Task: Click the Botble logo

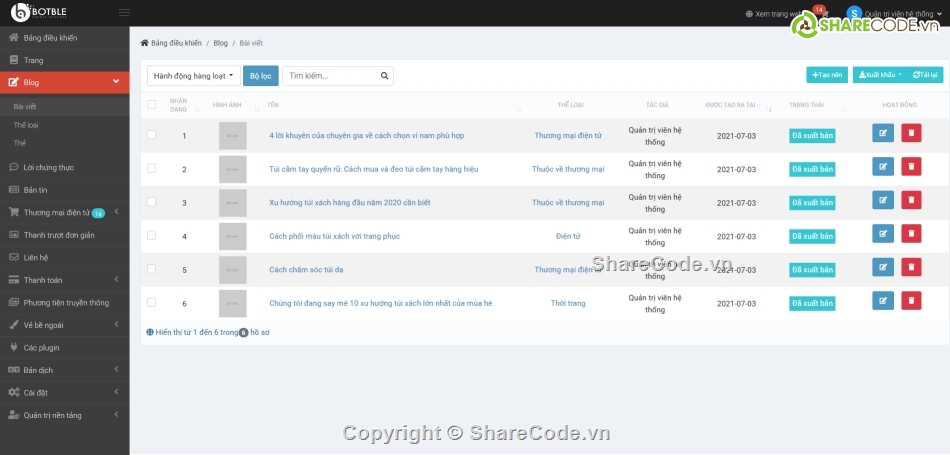Action: click(39, 12)
